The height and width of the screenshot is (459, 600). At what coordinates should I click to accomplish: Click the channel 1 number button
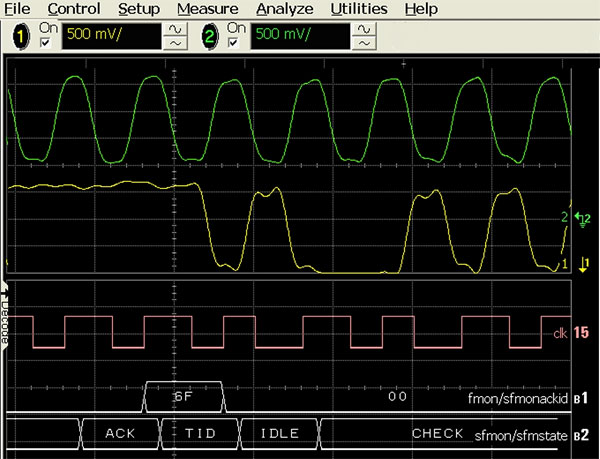click(21, 36)
